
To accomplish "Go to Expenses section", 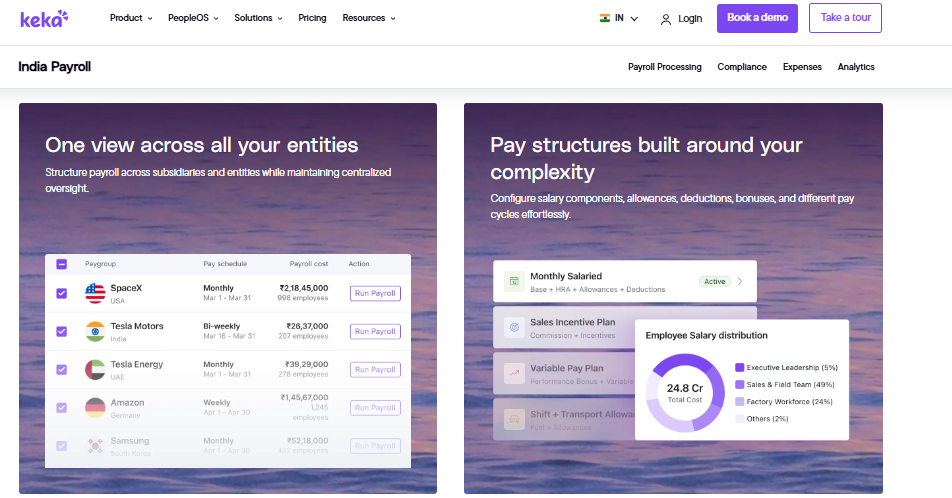I will point(802,67).
